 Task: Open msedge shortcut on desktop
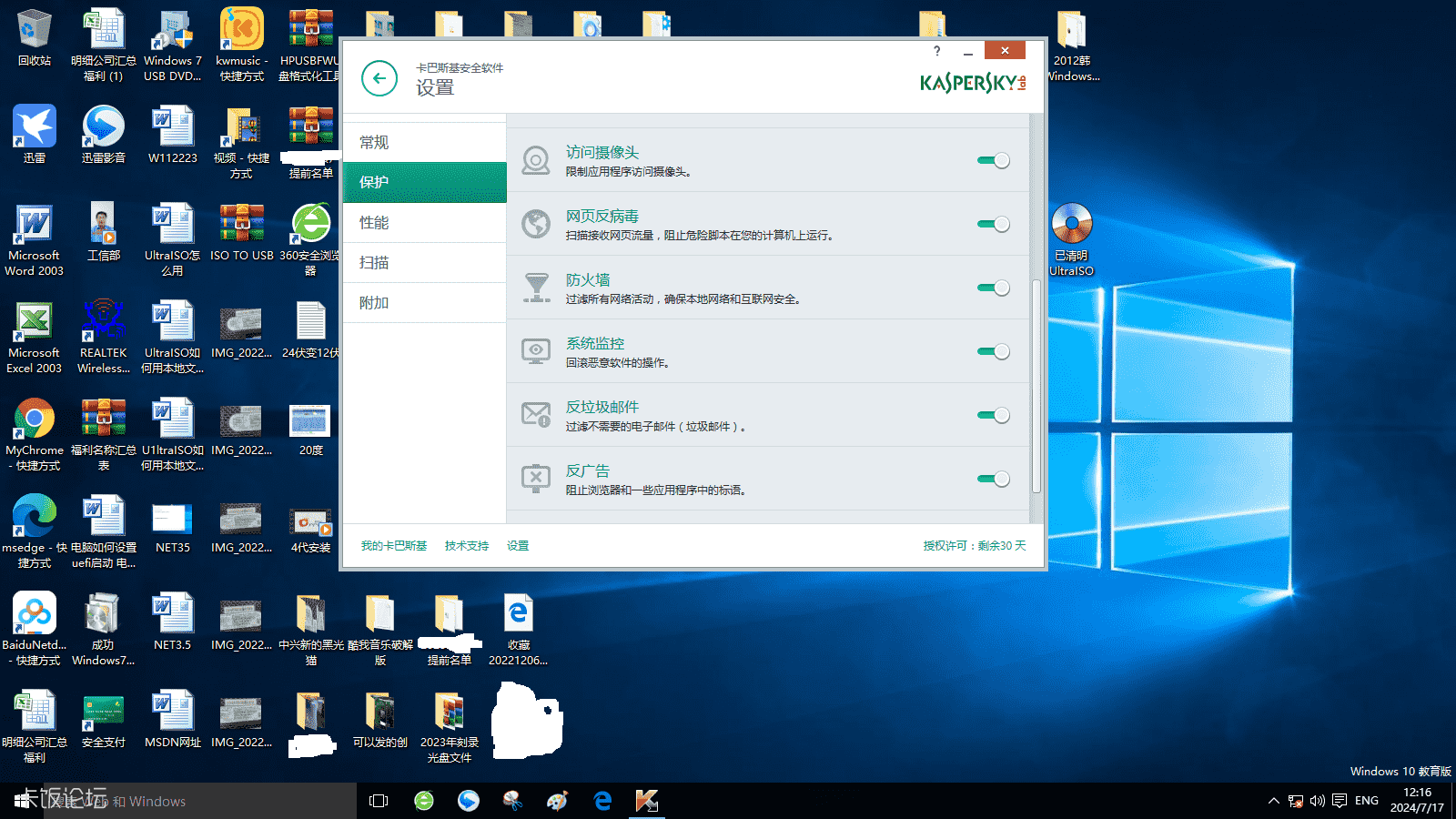pyautogui.click(x=35, y=531)
